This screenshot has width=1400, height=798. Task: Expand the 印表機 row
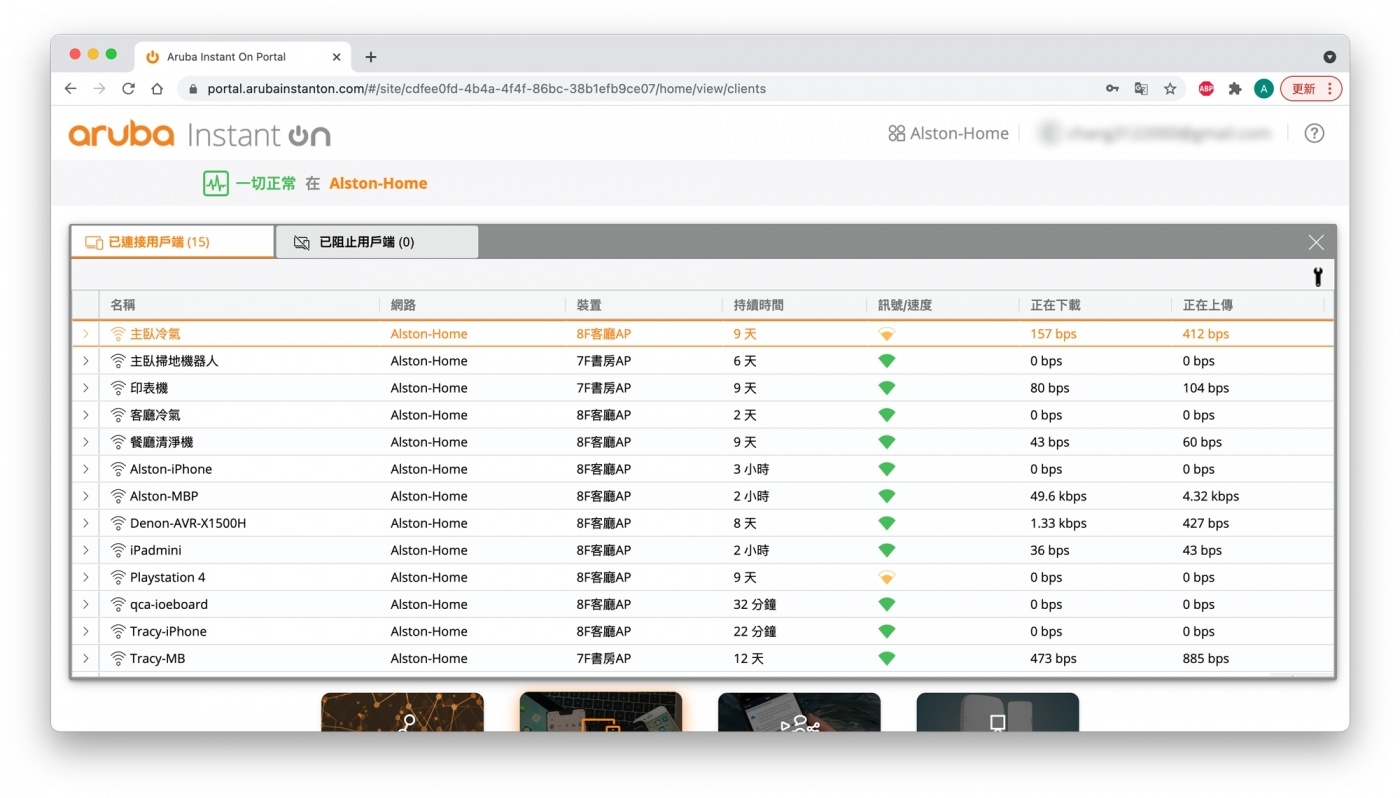click(86, 388)
